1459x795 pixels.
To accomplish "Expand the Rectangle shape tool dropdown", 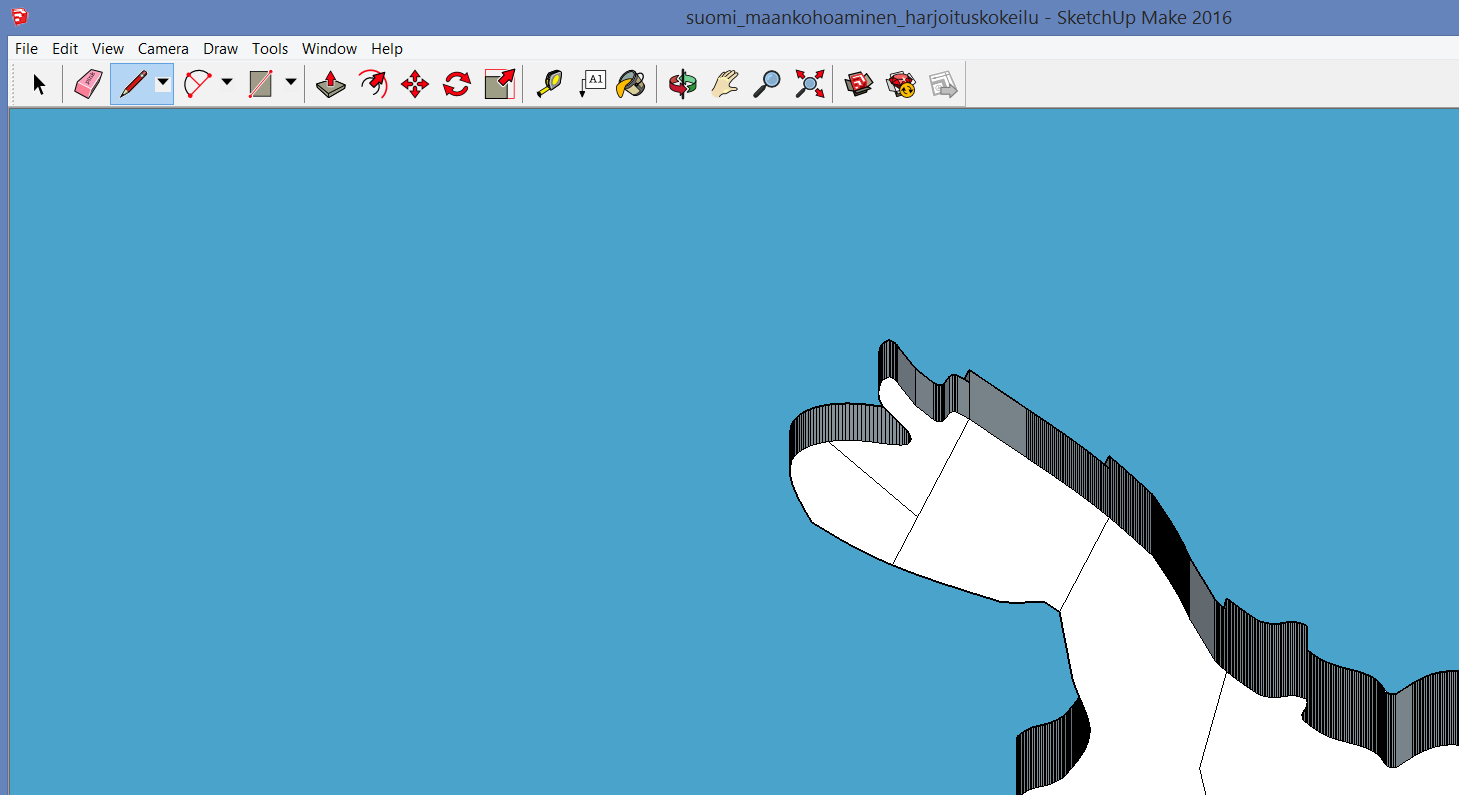I will pyautogui.click(x=291, y=83).
